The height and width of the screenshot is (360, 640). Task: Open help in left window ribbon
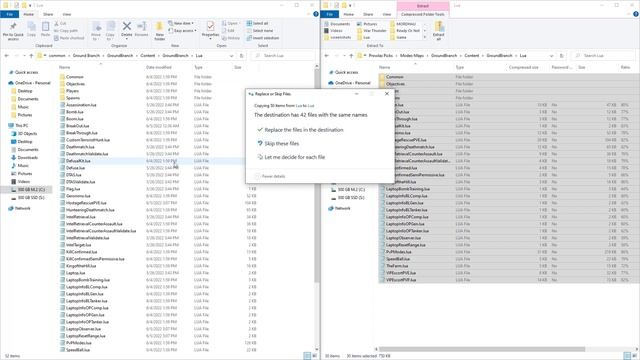[316, 14]
